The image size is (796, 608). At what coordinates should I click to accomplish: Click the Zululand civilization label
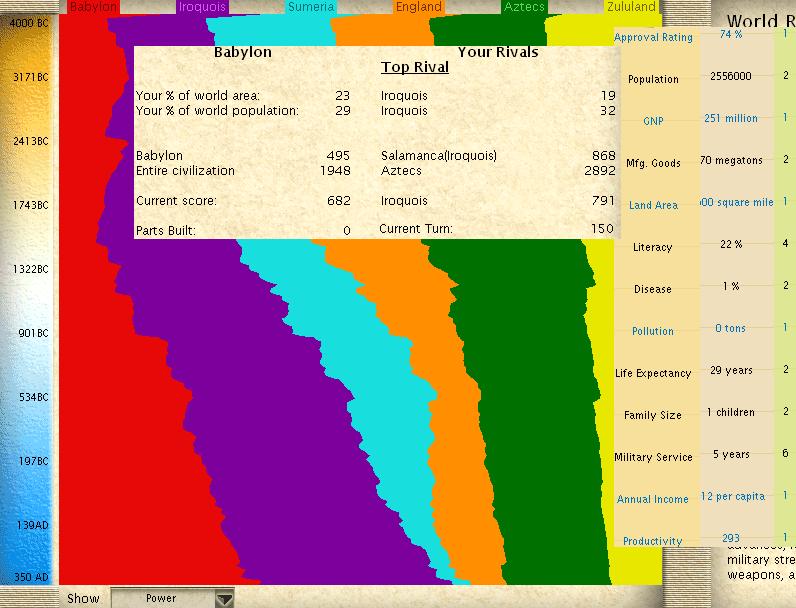tap(632, 7)
